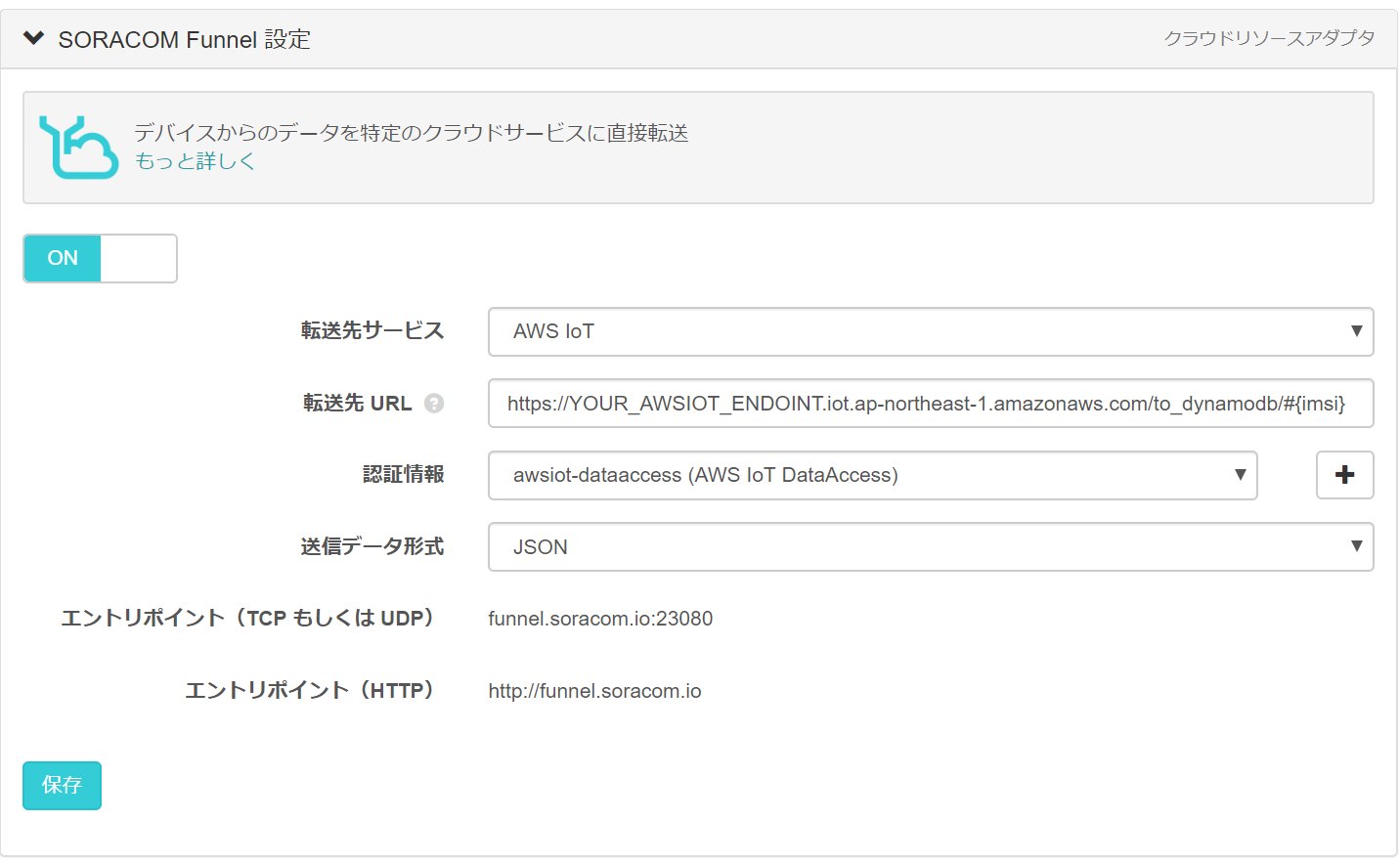Click the デバイスからのデータ description text
Viewport: 1400px width, 862px height.
click(x=411, y=133)
